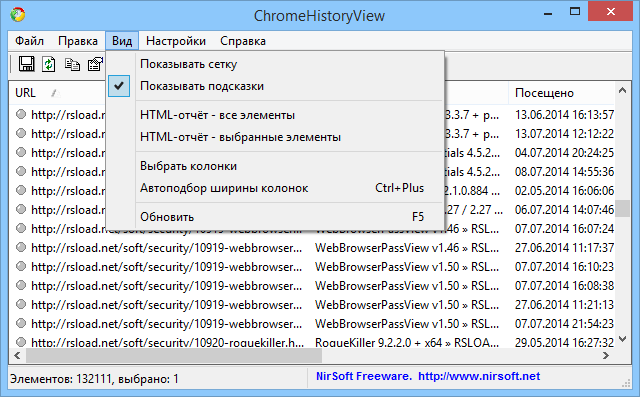Click the row icon for 13.07.2014 12:12:22 entry
Image resolution: width=640 pixels, height=397 pixels.
click(21, 133)
